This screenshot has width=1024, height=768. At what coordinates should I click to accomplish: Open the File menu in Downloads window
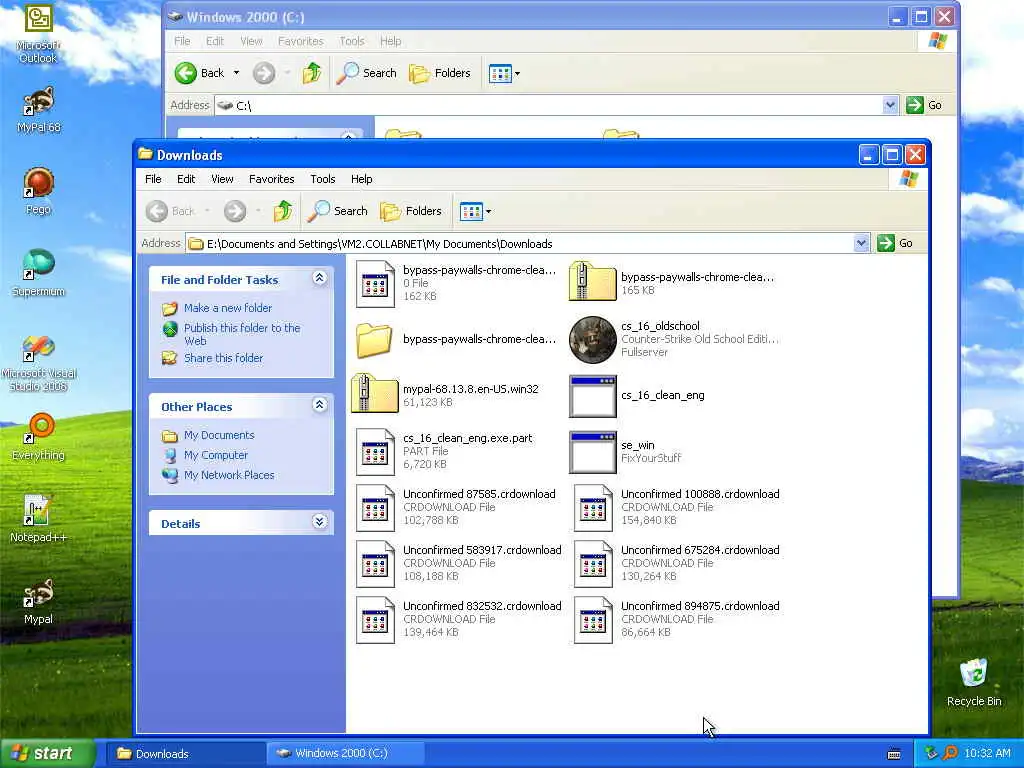(153, 179)
